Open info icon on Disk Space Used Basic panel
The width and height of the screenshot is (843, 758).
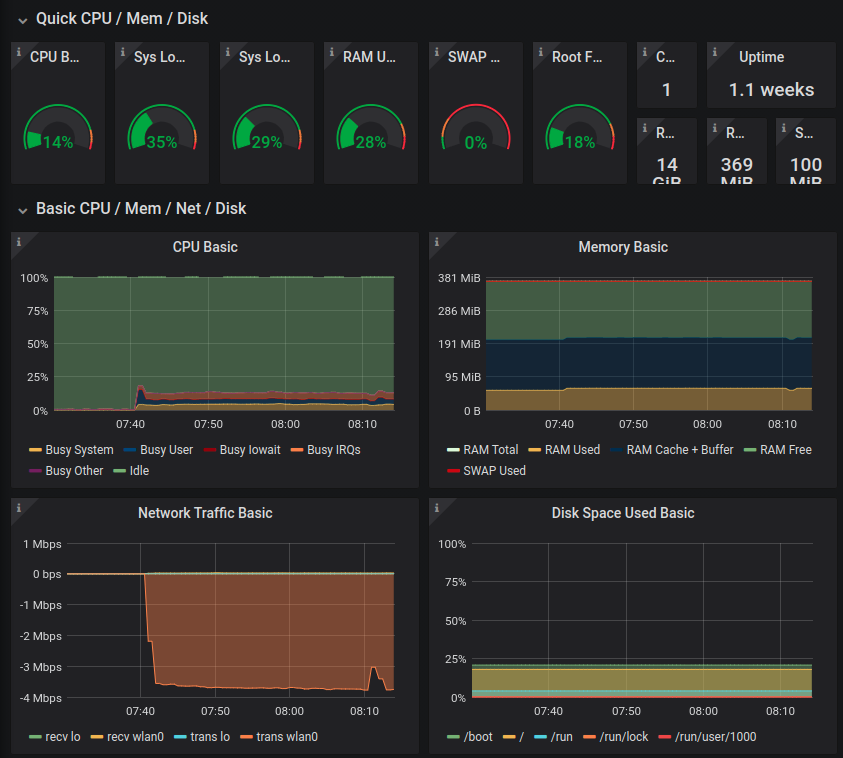point(437,508)
